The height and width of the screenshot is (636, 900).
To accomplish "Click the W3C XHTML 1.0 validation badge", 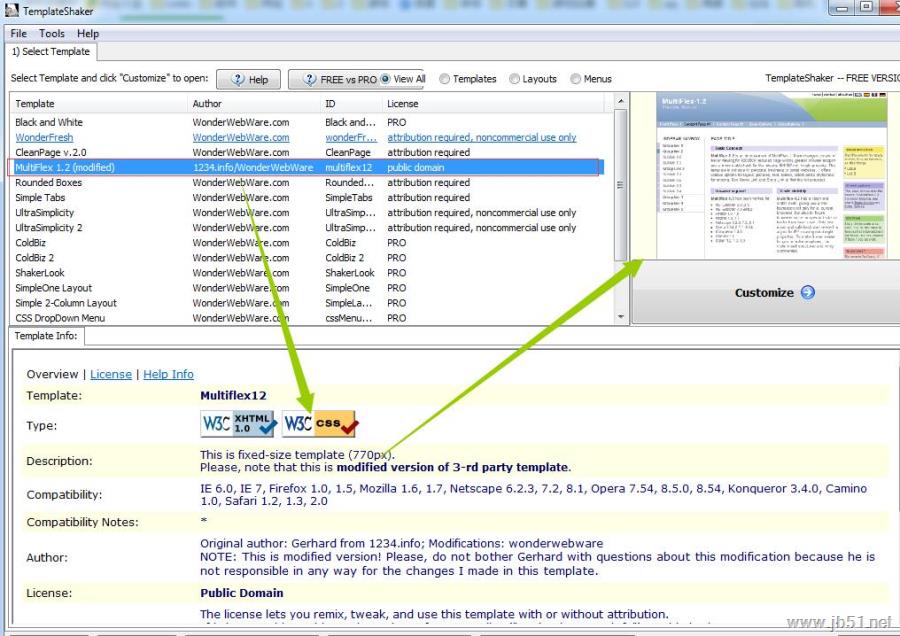I will tap(239, 424).
